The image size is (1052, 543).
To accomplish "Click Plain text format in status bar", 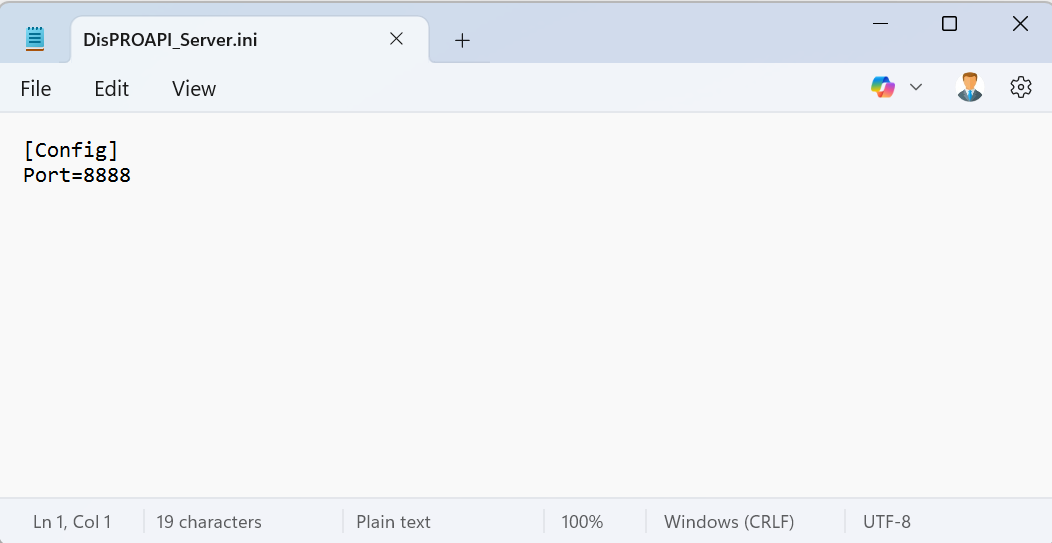I will pyautogui.click(x=393, y=522).
